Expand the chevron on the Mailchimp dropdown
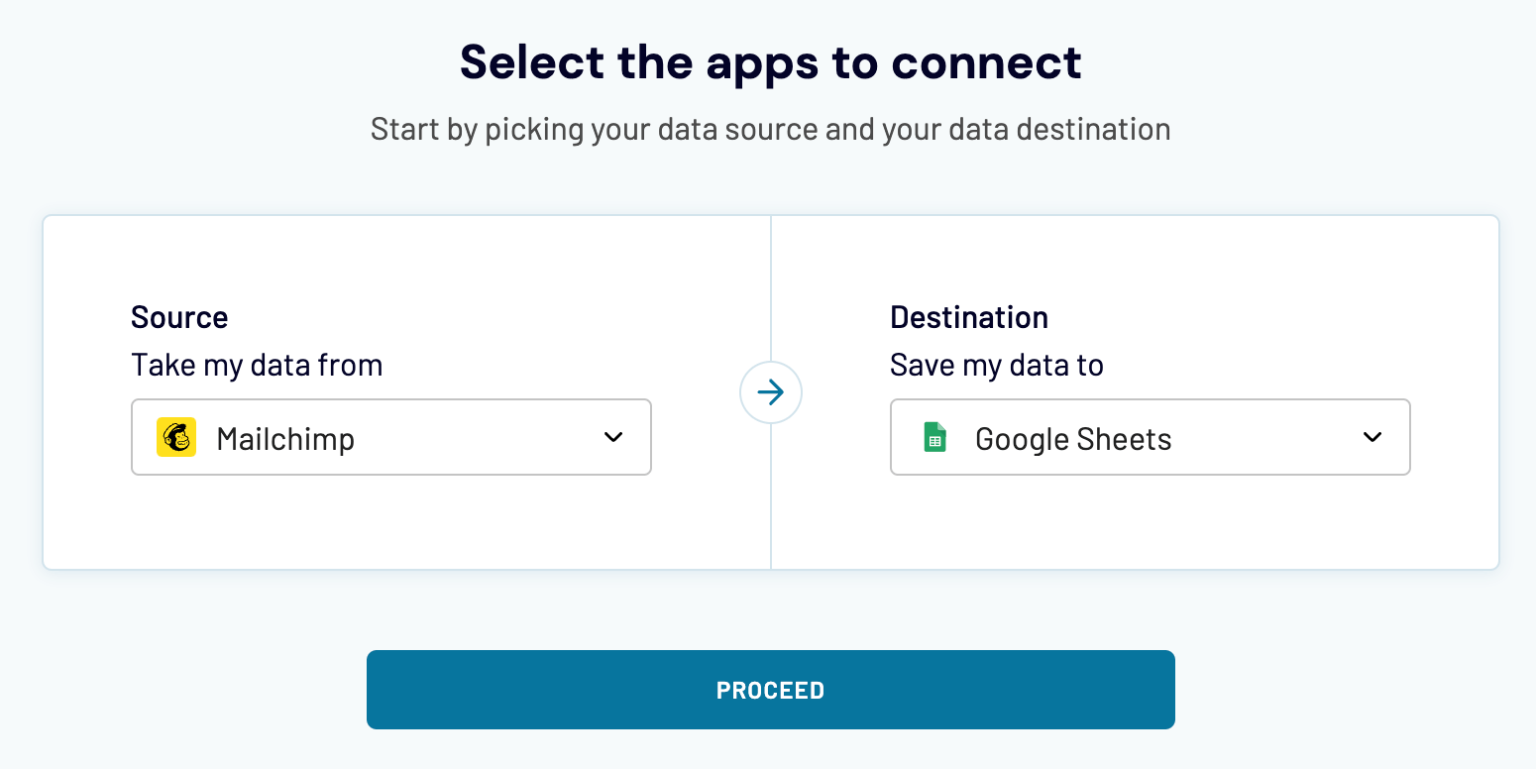Screen dimensions: 1536x769 (x=614, y=437)
